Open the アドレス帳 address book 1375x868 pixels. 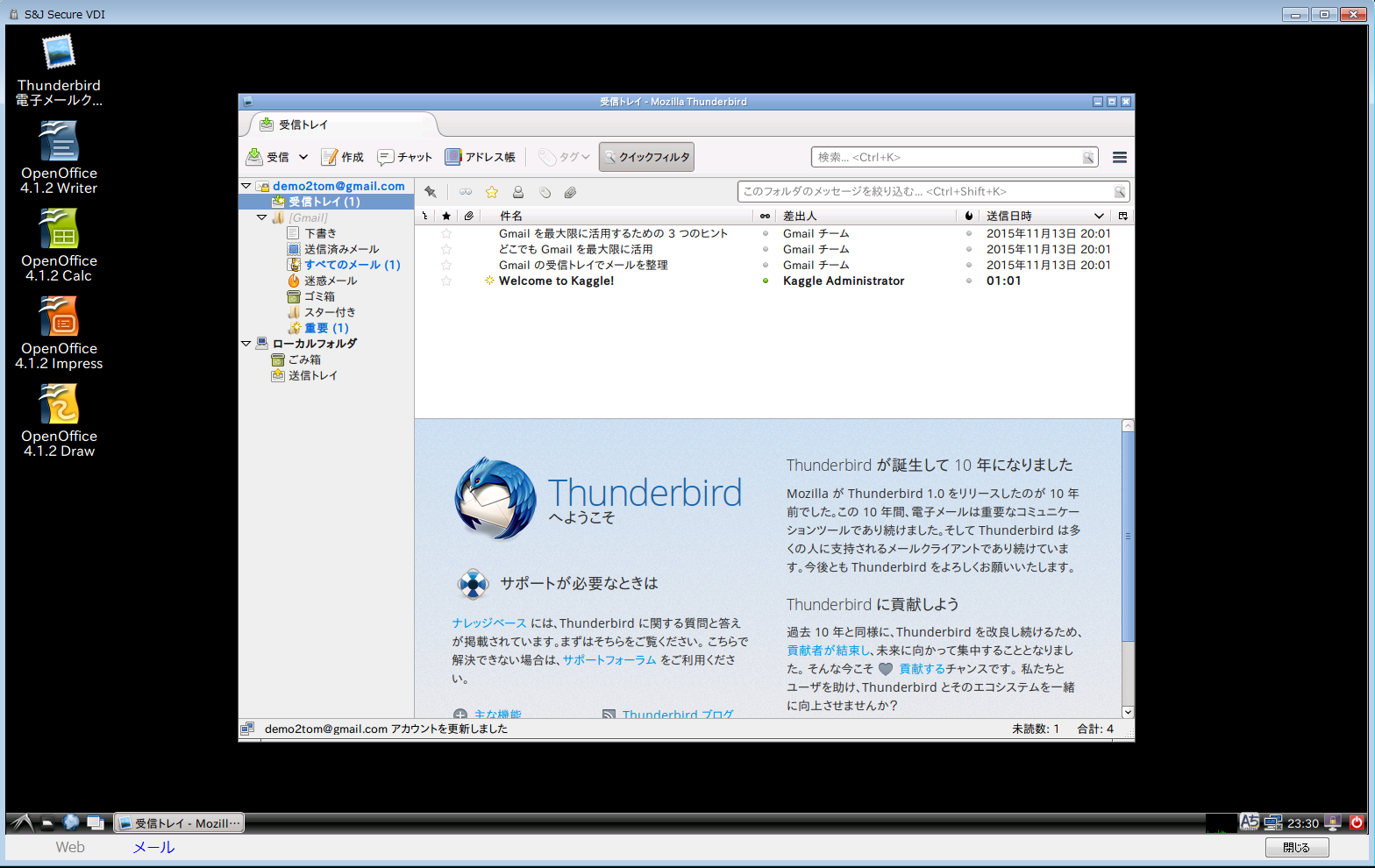coord(481,157)
